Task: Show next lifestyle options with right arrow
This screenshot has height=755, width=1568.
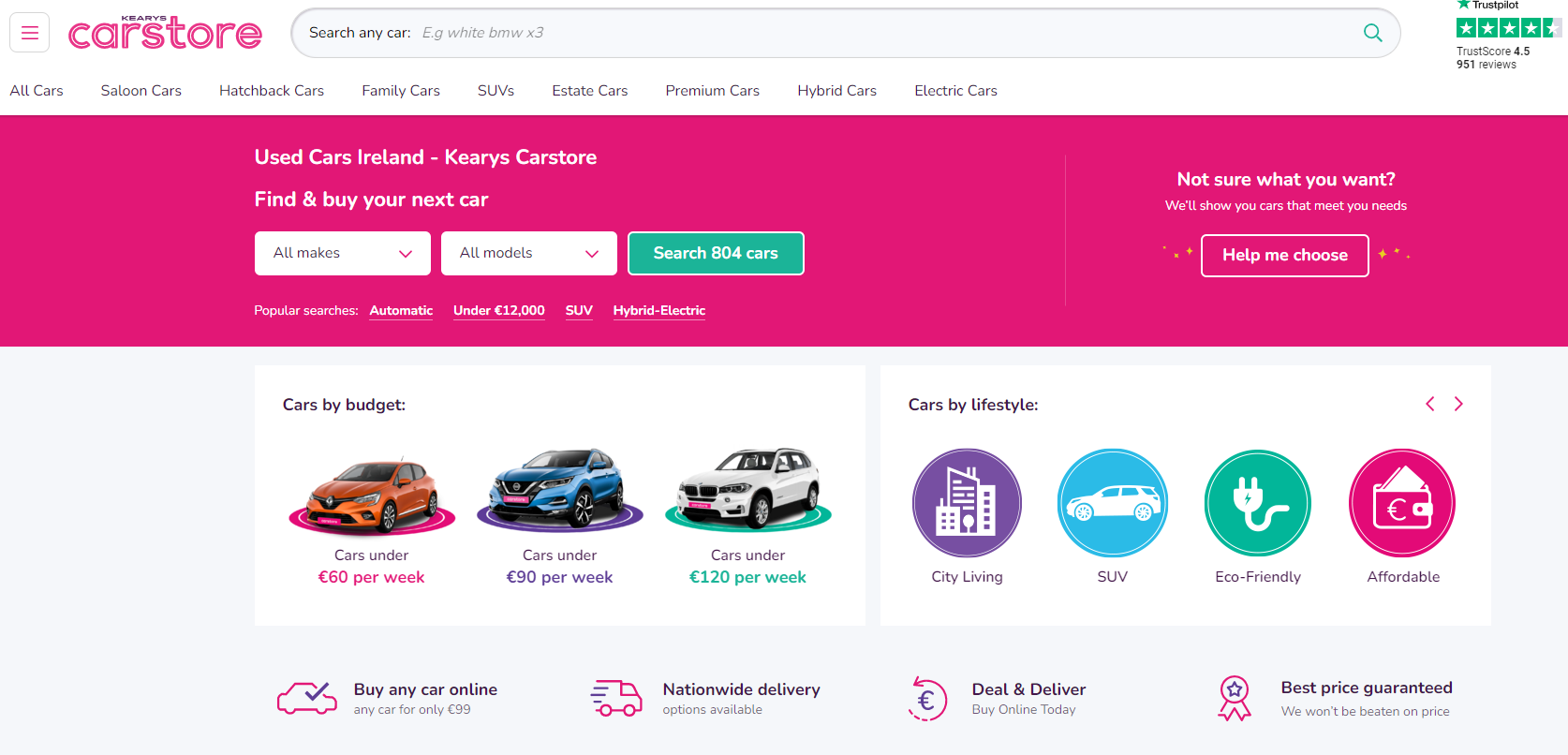Action: 1458,404
